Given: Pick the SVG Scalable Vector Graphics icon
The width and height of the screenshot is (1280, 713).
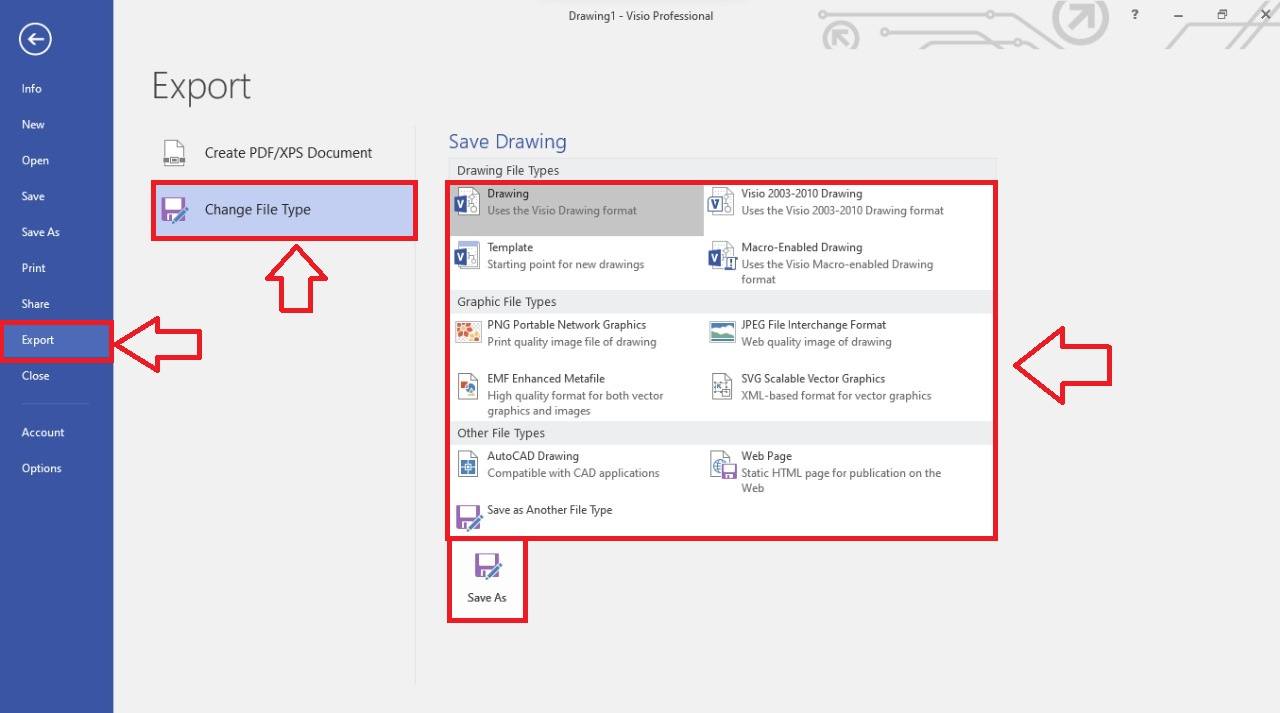Looking at the screenshot, I should (x=721, y=386).
